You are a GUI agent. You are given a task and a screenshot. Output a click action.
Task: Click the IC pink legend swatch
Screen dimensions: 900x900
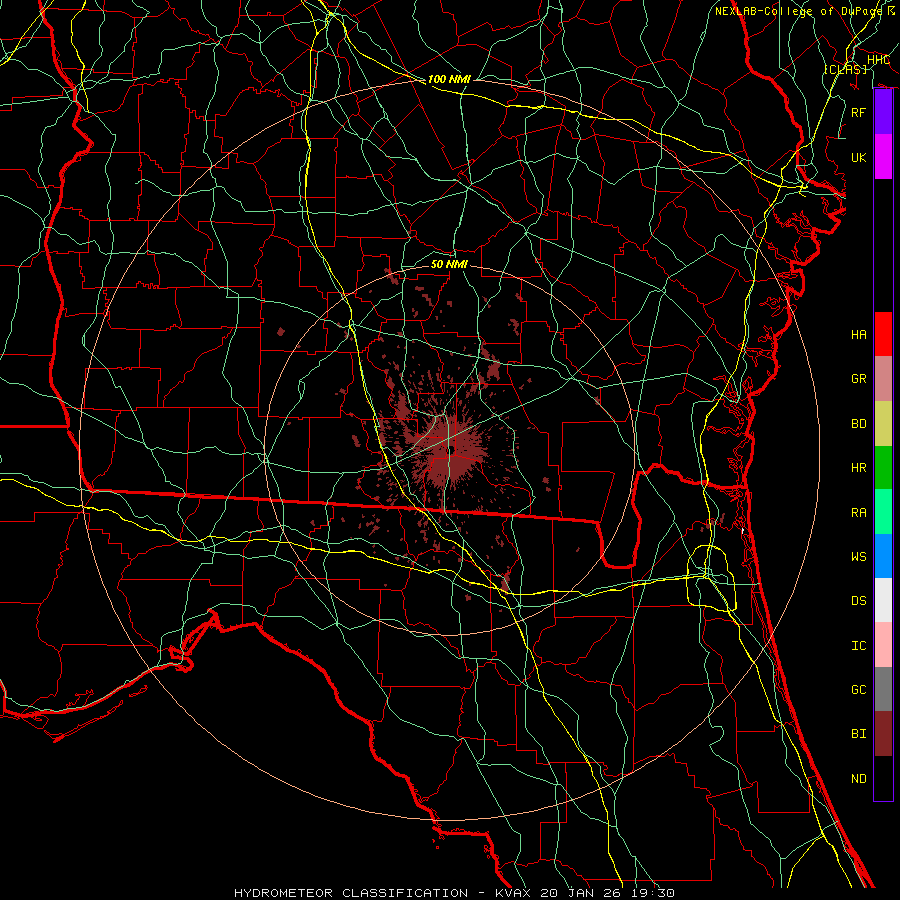pos(883,645)
